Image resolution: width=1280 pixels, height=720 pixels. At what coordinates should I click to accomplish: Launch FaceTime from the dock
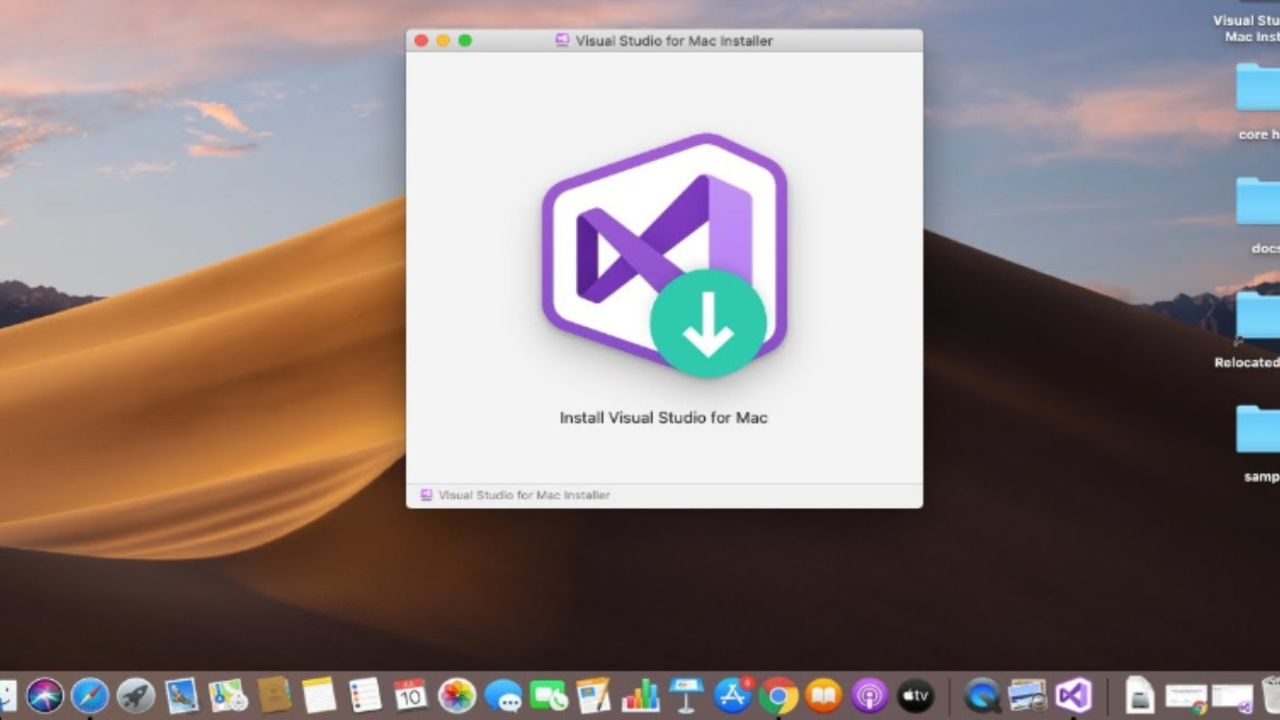point(548,694)
